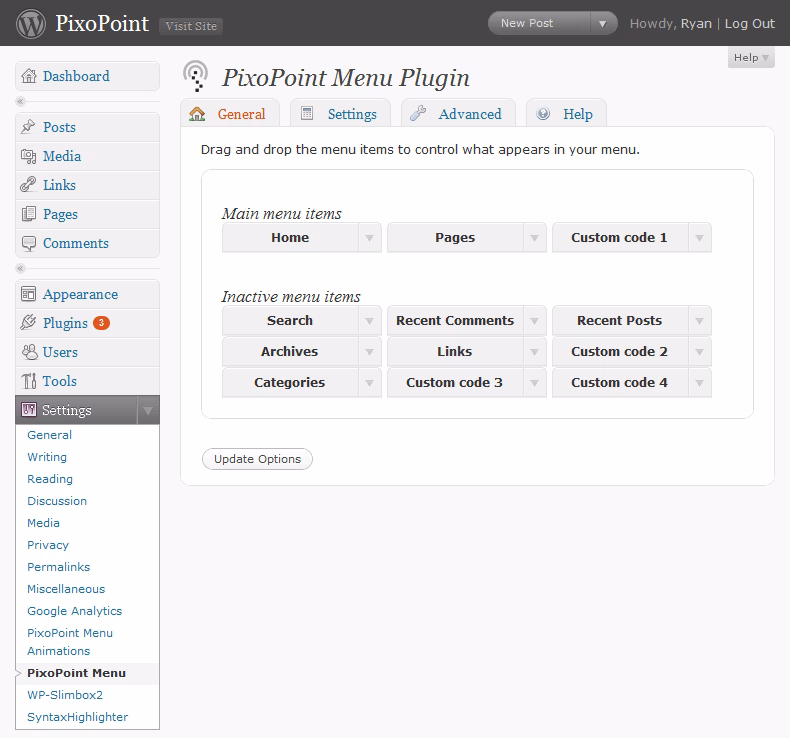Expand the Search item arrow
Image resolution: width=790 pixels, height=738 pixels.
click(369, 321)
